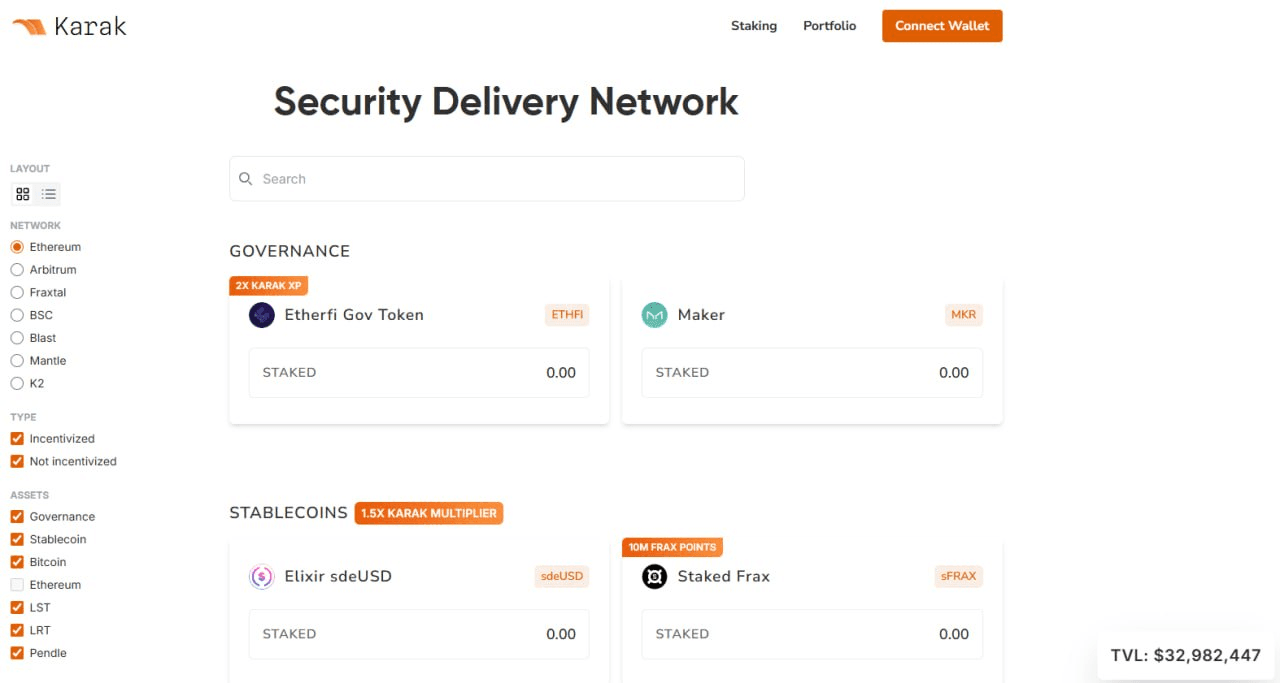Viewport: 1280px width, 683px height.
Task: Uncheck the Incentivized type checkbox
Action: click(17, 439)
